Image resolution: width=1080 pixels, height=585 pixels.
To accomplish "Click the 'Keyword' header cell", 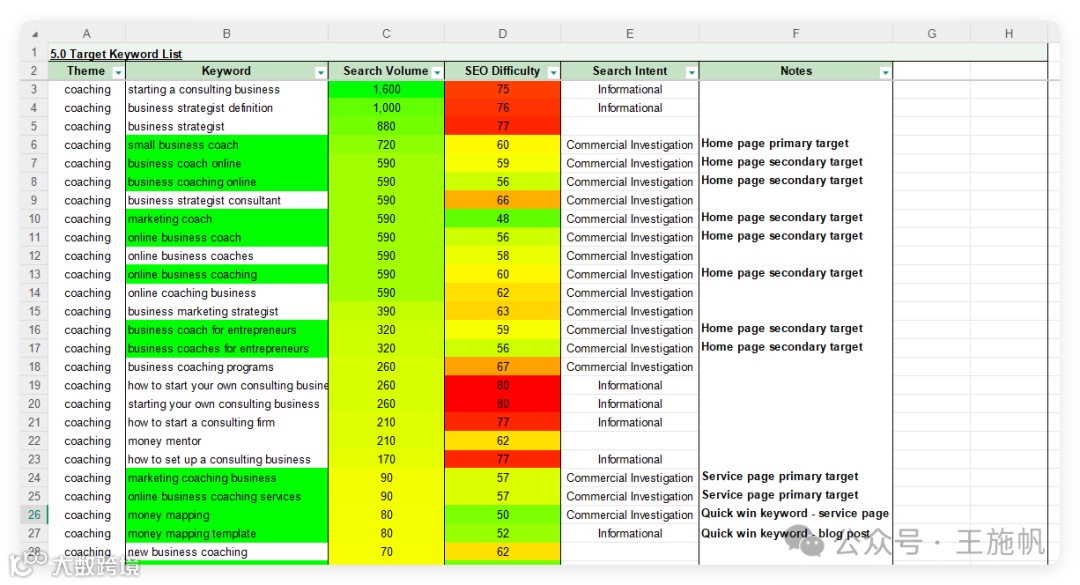I will (227, 71).
